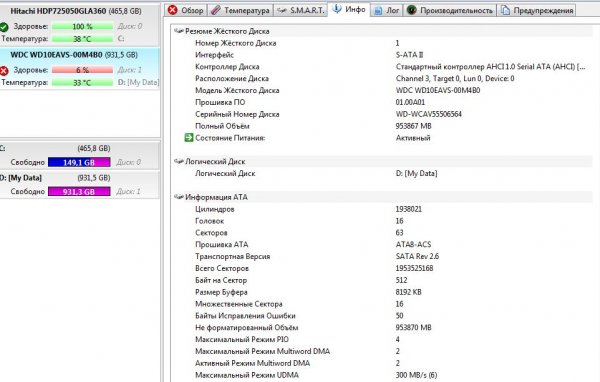Viewport: 600px width, 382px height.
Task: Click the Секторов value 63
Action: [x=399, y=233]
